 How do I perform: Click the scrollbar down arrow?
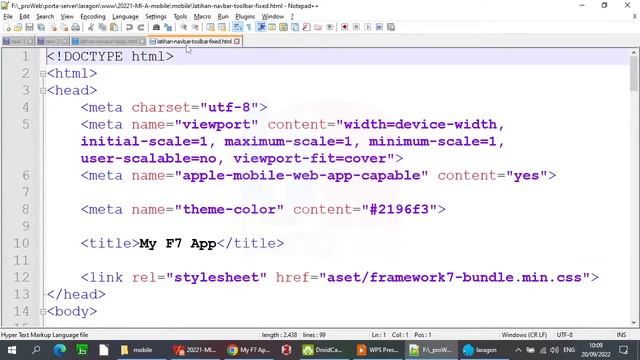click(633, 322)
